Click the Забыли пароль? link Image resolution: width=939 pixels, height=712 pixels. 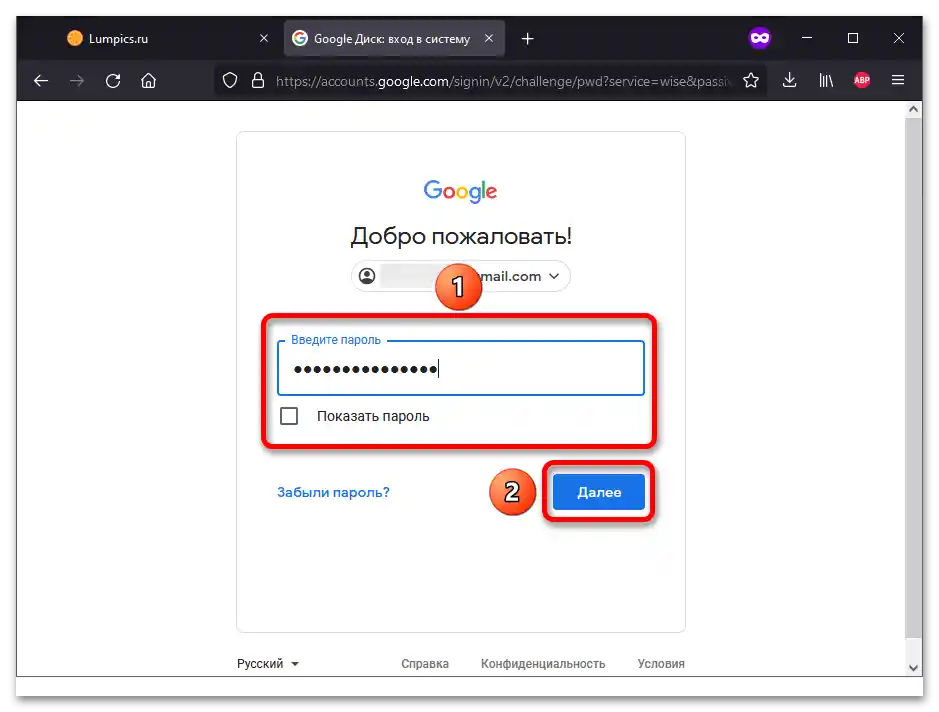[x=333, y=492]
